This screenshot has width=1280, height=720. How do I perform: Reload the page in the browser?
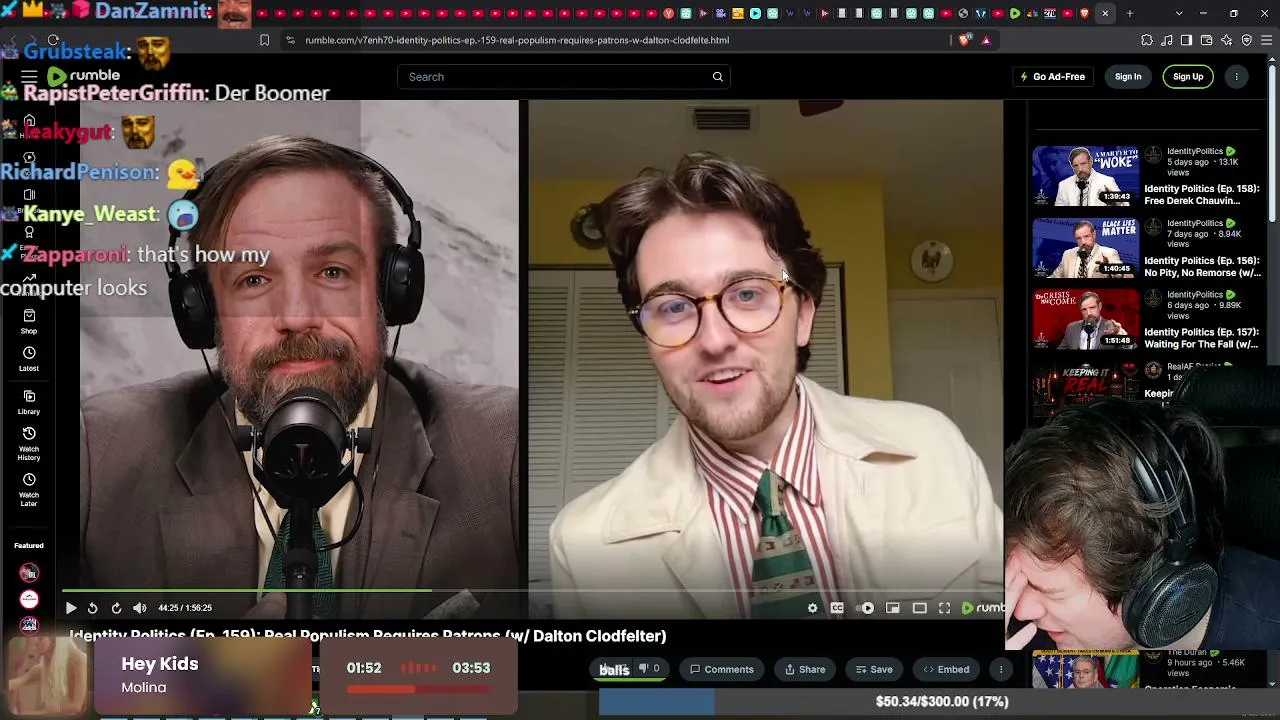pos(53,40)
